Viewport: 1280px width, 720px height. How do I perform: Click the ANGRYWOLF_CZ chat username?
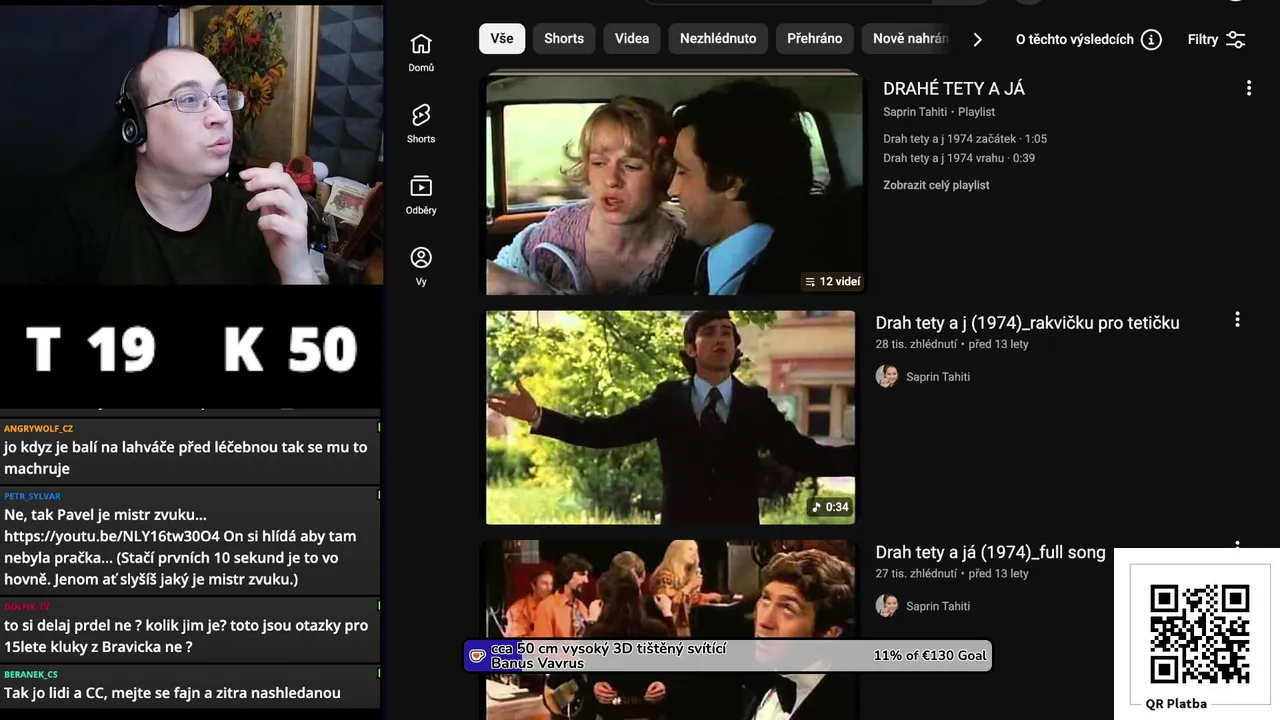click(38, 428)
